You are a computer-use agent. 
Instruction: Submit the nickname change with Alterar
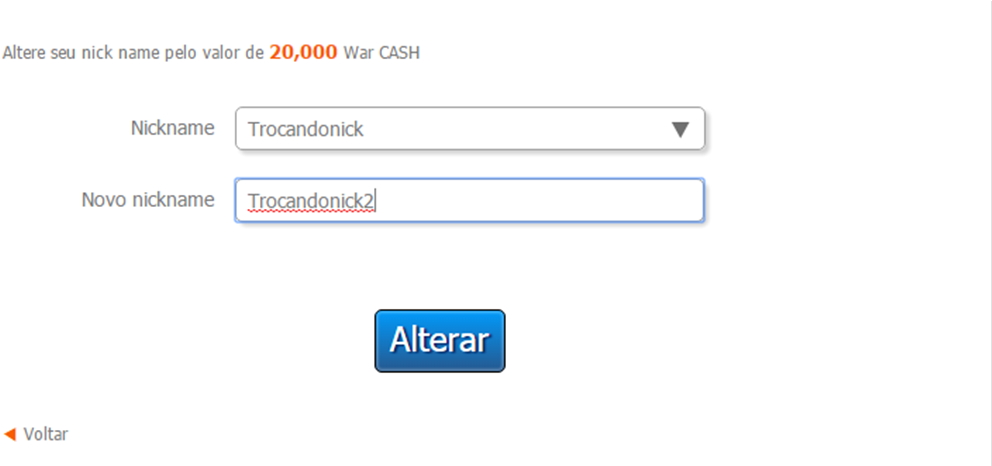pyautogui.click(x=440, y=341)
